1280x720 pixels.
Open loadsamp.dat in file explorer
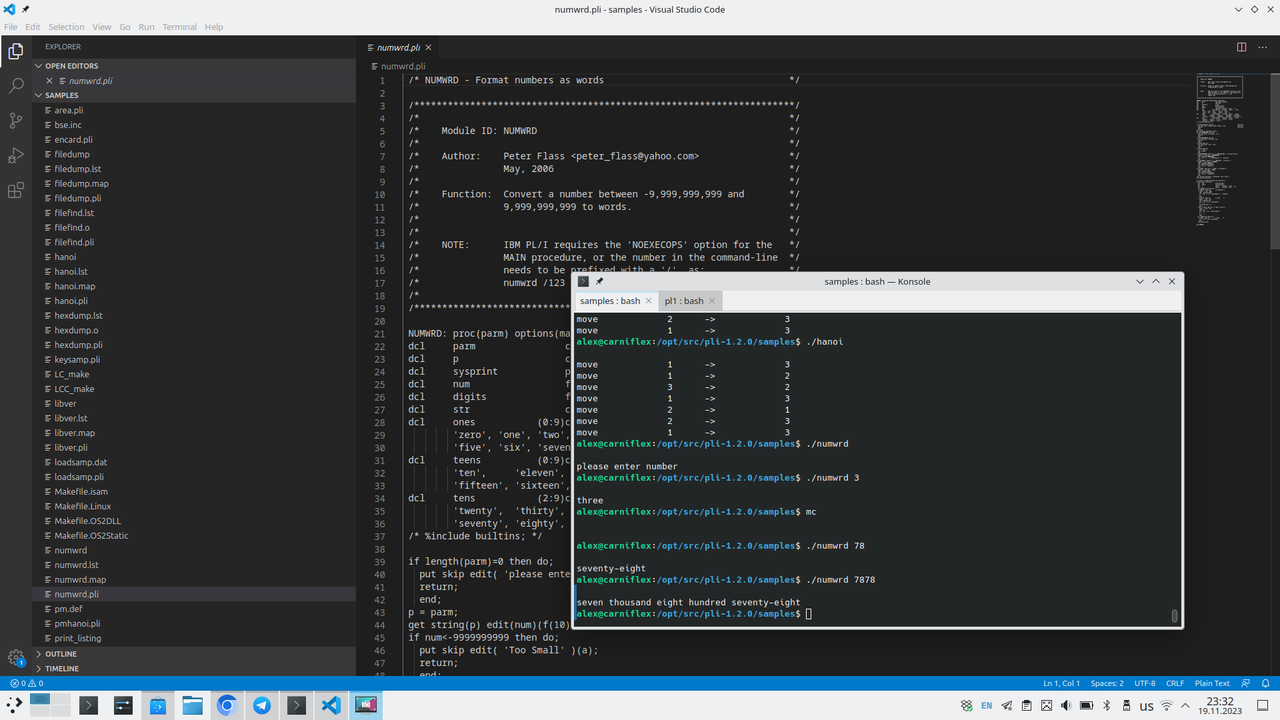tap(195, 462)
